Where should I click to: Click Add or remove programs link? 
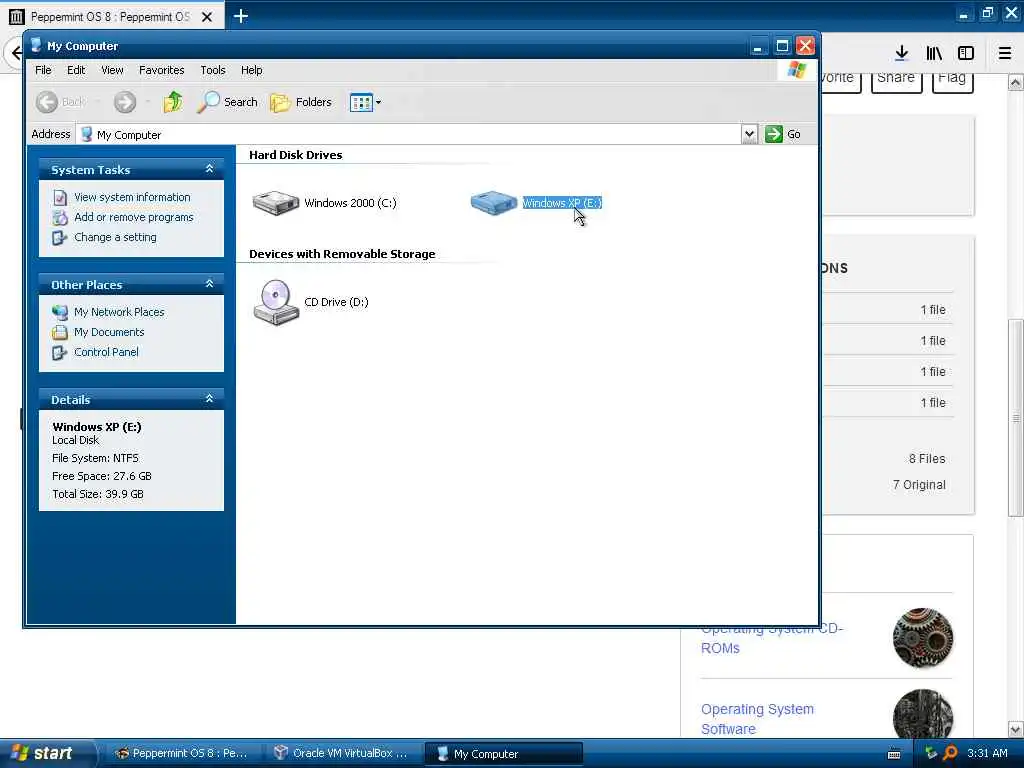tap(134, 217)
